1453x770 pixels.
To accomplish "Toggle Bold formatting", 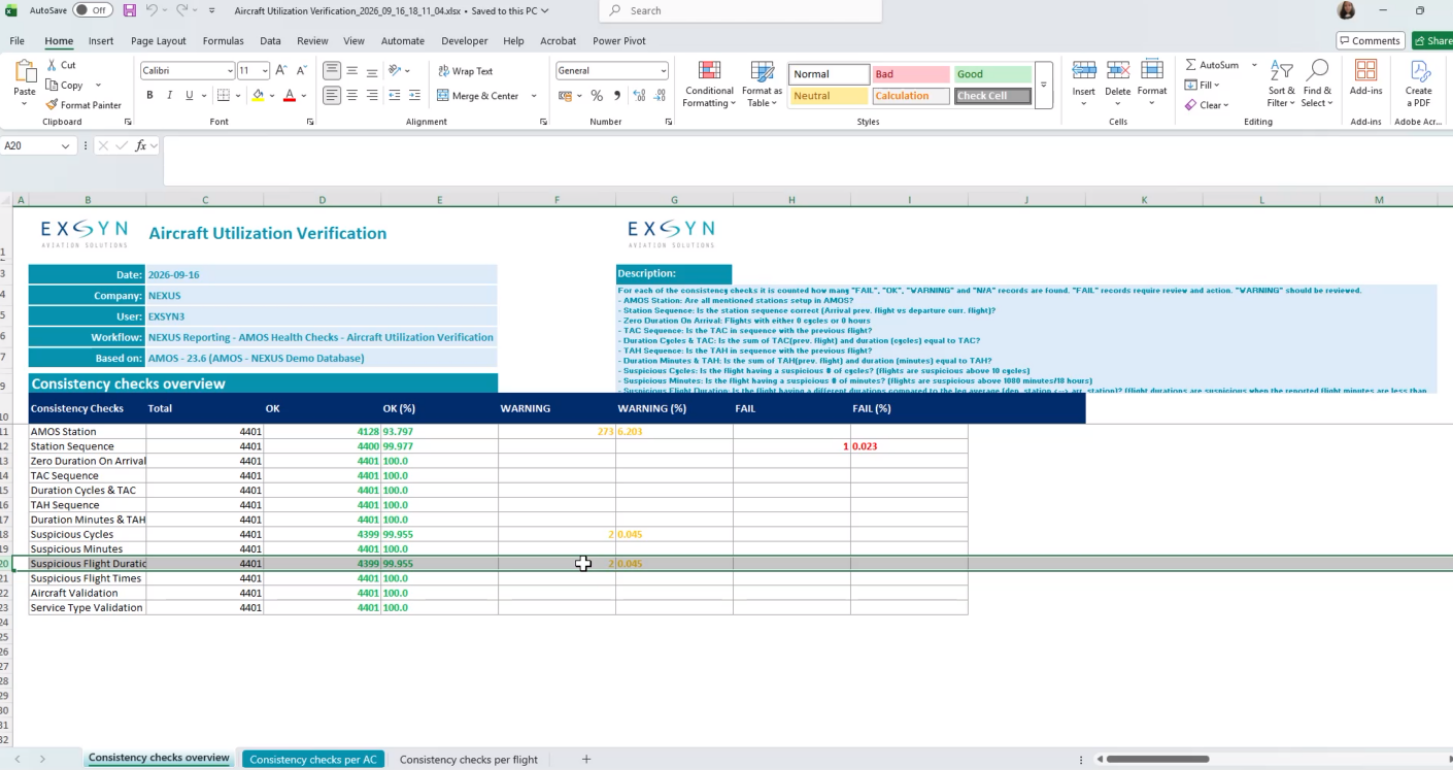I will (150, 96).
